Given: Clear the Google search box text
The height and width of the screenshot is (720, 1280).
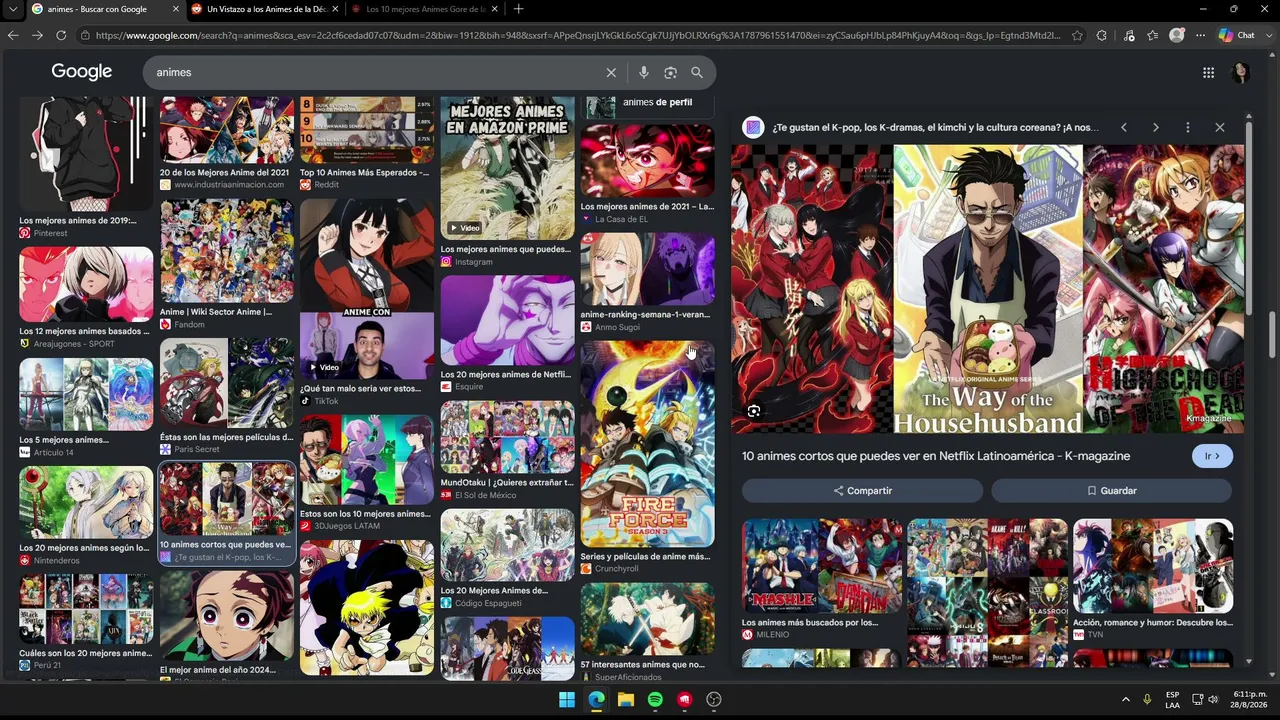Looking at the screenshot, I should pos(611,72).
